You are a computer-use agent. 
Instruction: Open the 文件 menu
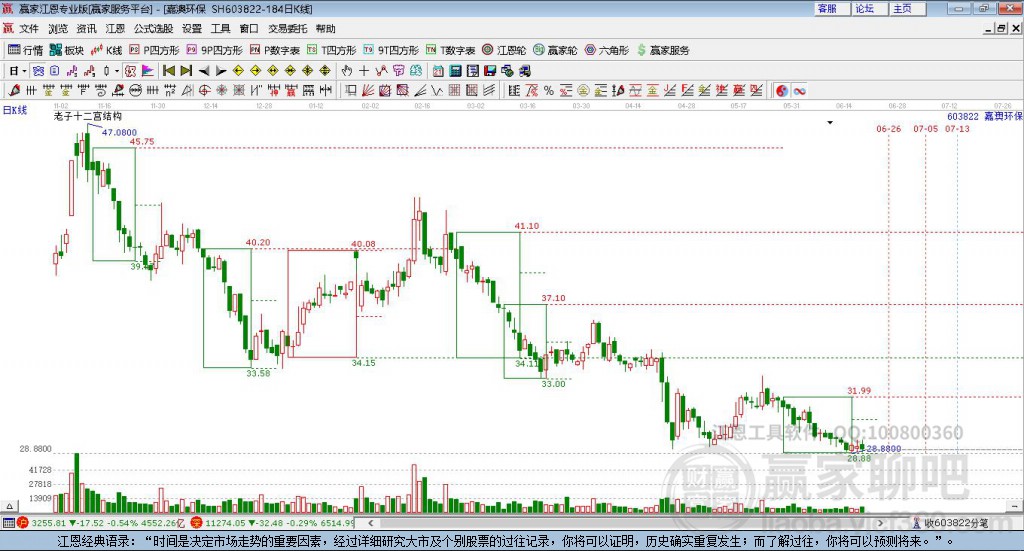[29, 29]
